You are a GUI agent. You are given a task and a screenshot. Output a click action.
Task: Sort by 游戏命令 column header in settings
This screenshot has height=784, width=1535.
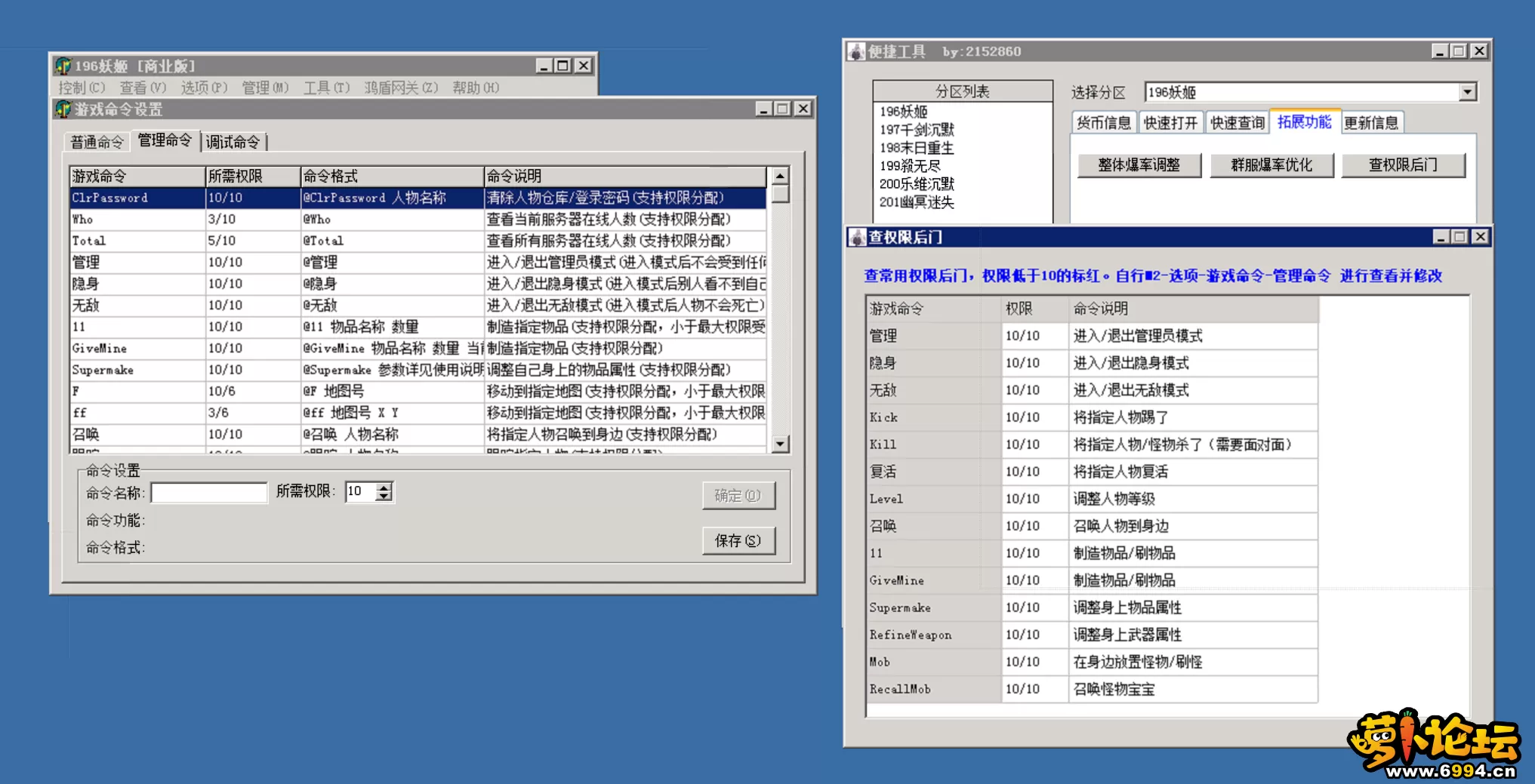[137, 177]
